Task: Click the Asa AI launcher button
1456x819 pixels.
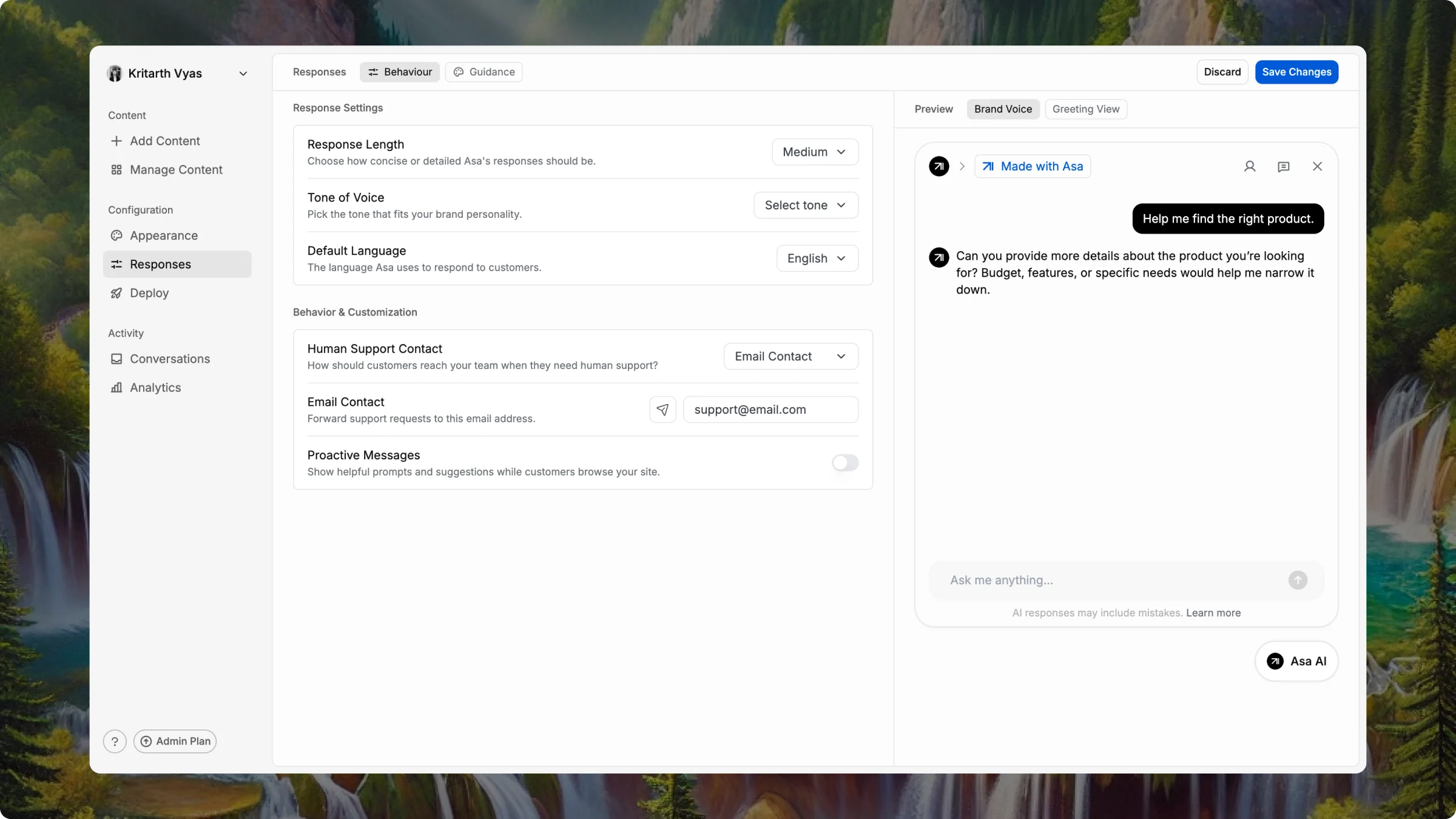Action: pos(1296,661)
